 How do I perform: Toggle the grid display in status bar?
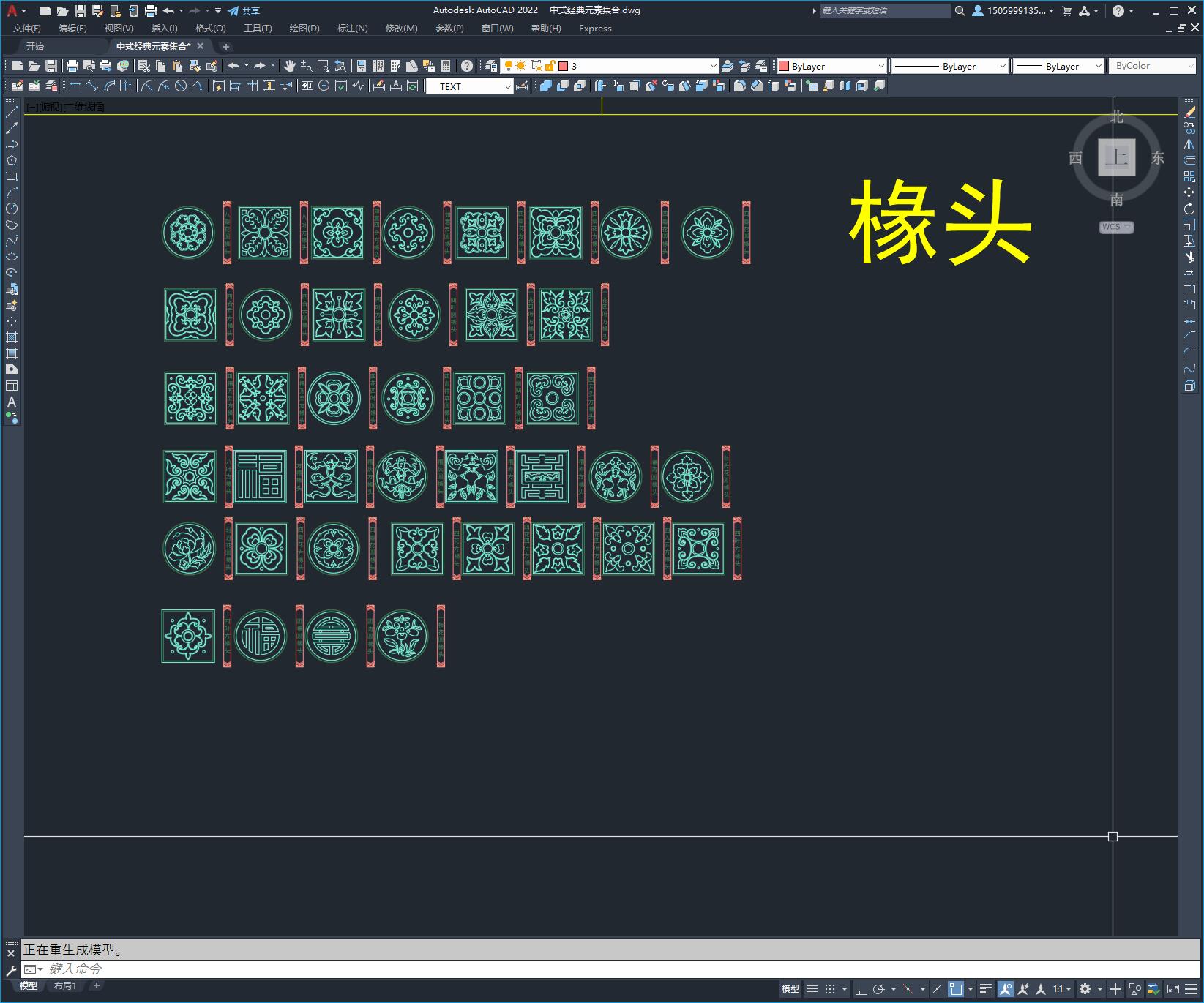(x=812, y=989)
